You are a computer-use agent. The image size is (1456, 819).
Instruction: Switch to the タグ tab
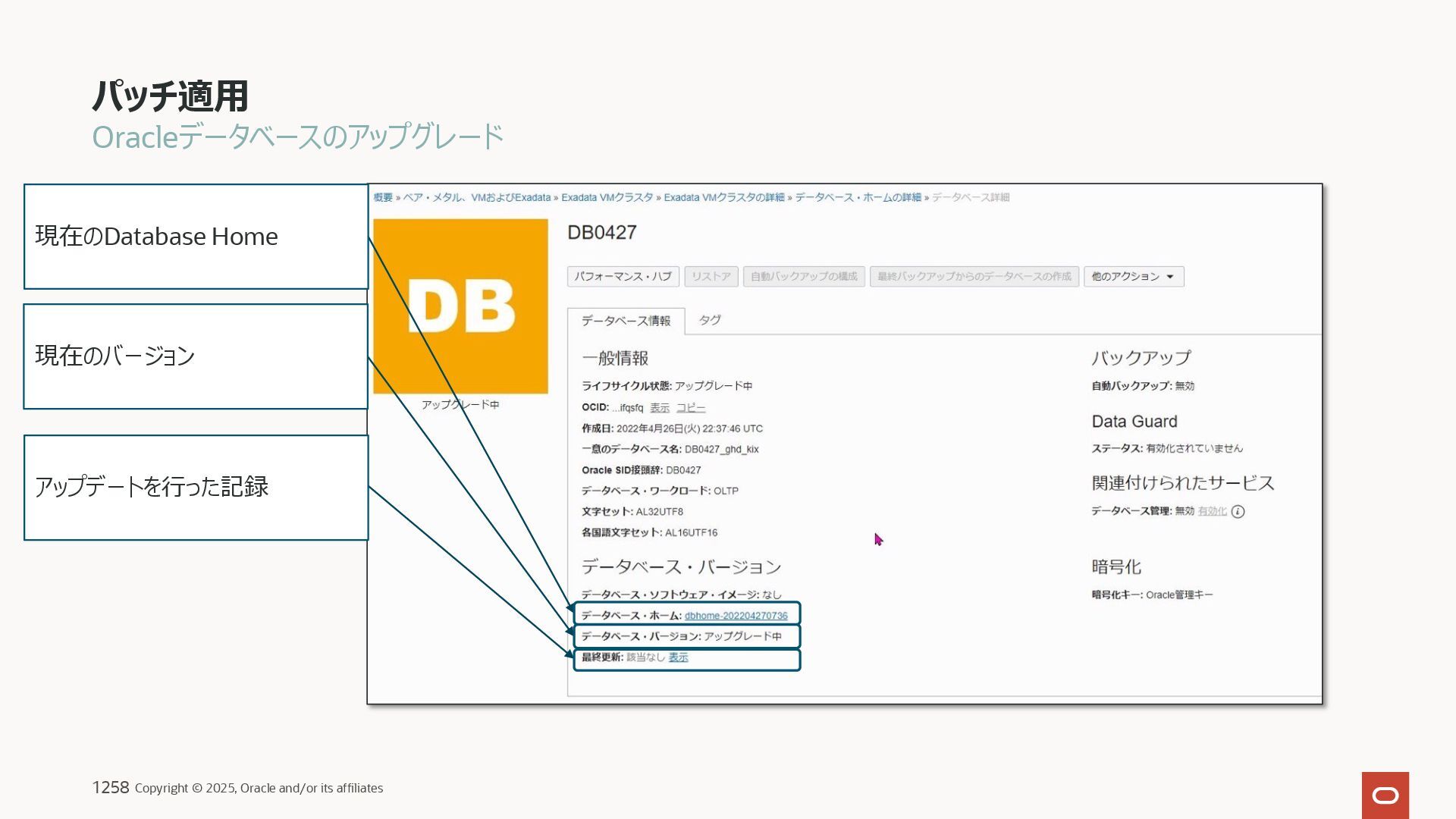pyautogui.click(x=709, y=320)
